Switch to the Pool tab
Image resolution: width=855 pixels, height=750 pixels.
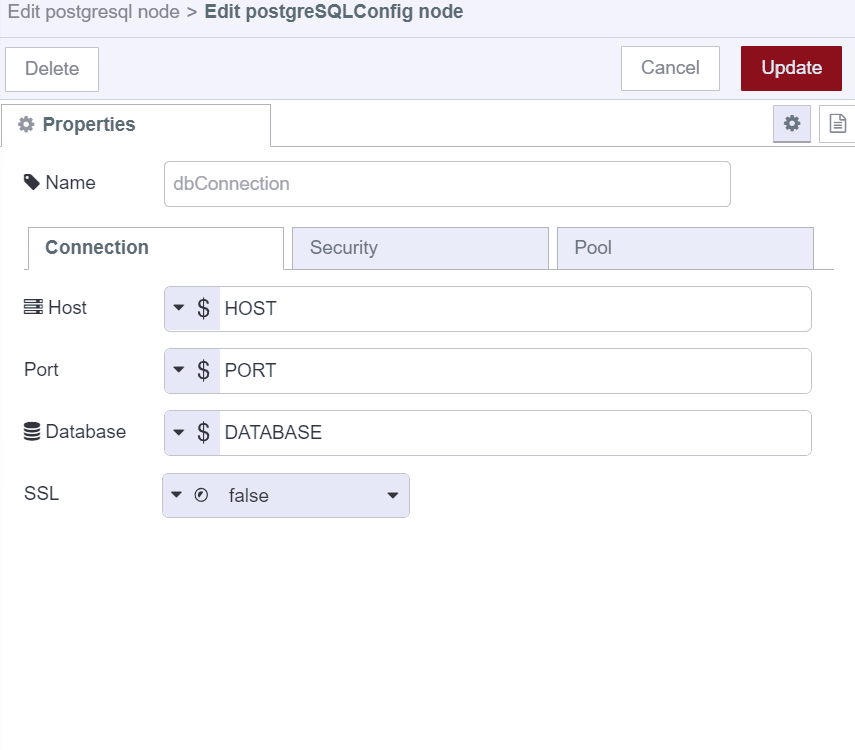(x=592, y=247)
